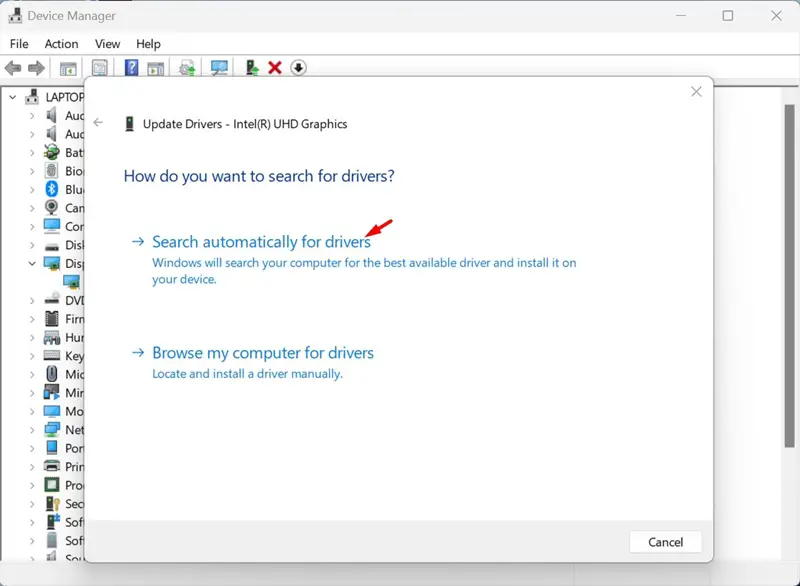This screenshot has height=586, width=800.
Task: Select the Monitors icon in the tree
Action: pos(52,411)
